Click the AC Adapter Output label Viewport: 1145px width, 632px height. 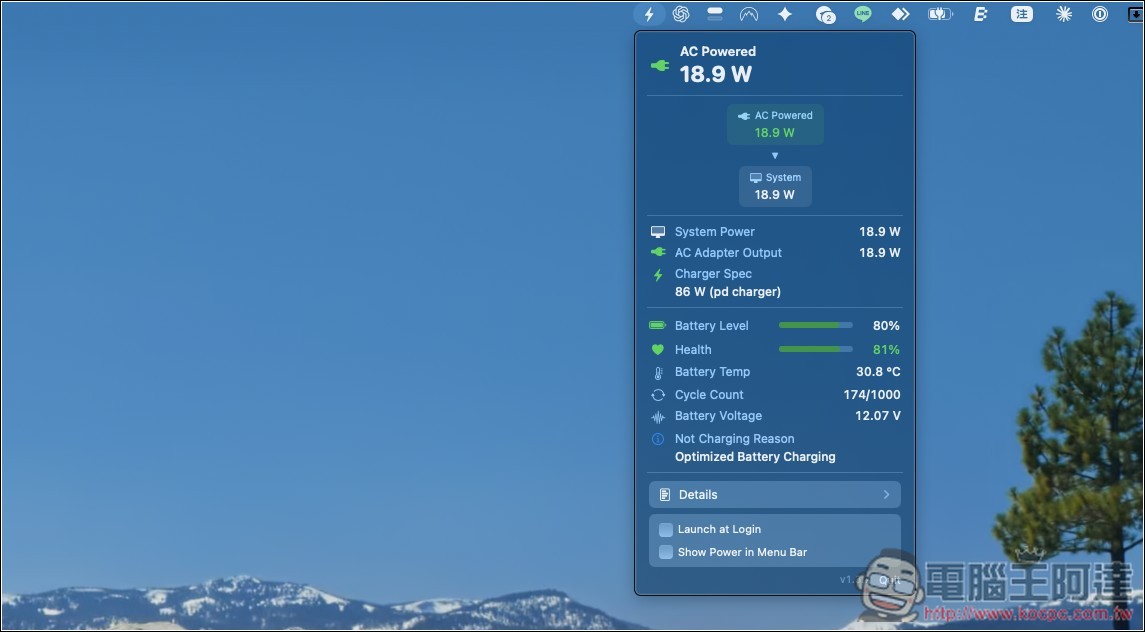tap(728, 253)
